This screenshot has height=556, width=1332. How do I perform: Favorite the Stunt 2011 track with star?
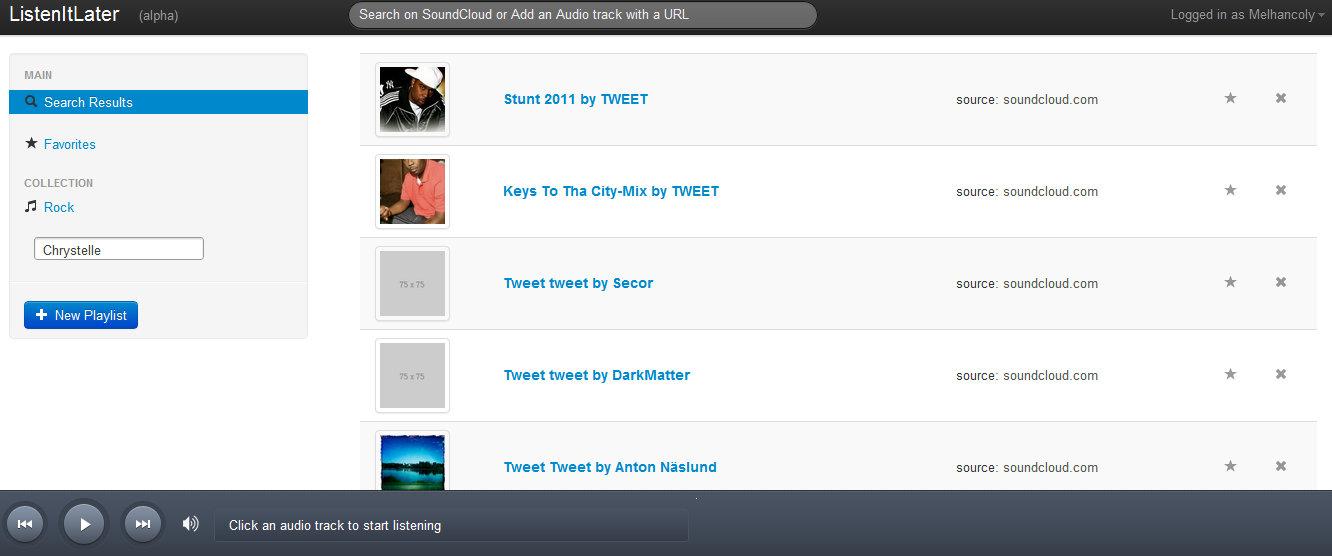pyautogui.click(x=1230, y=98)
